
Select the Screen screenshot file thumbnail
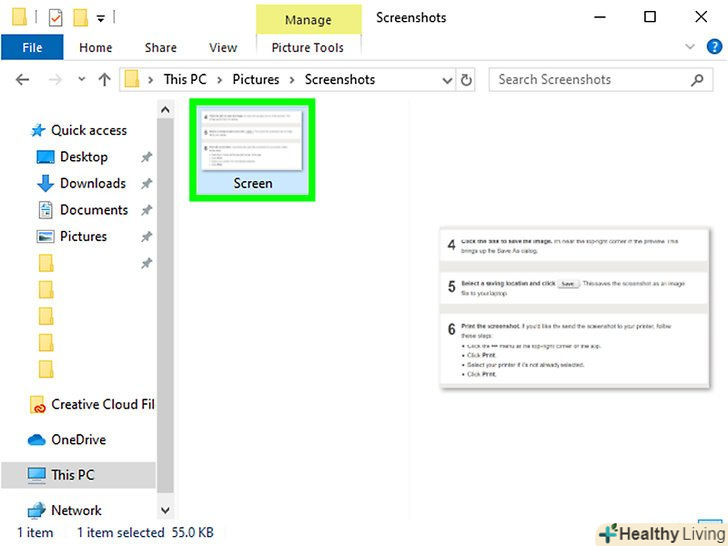click(x=253, y=150)
